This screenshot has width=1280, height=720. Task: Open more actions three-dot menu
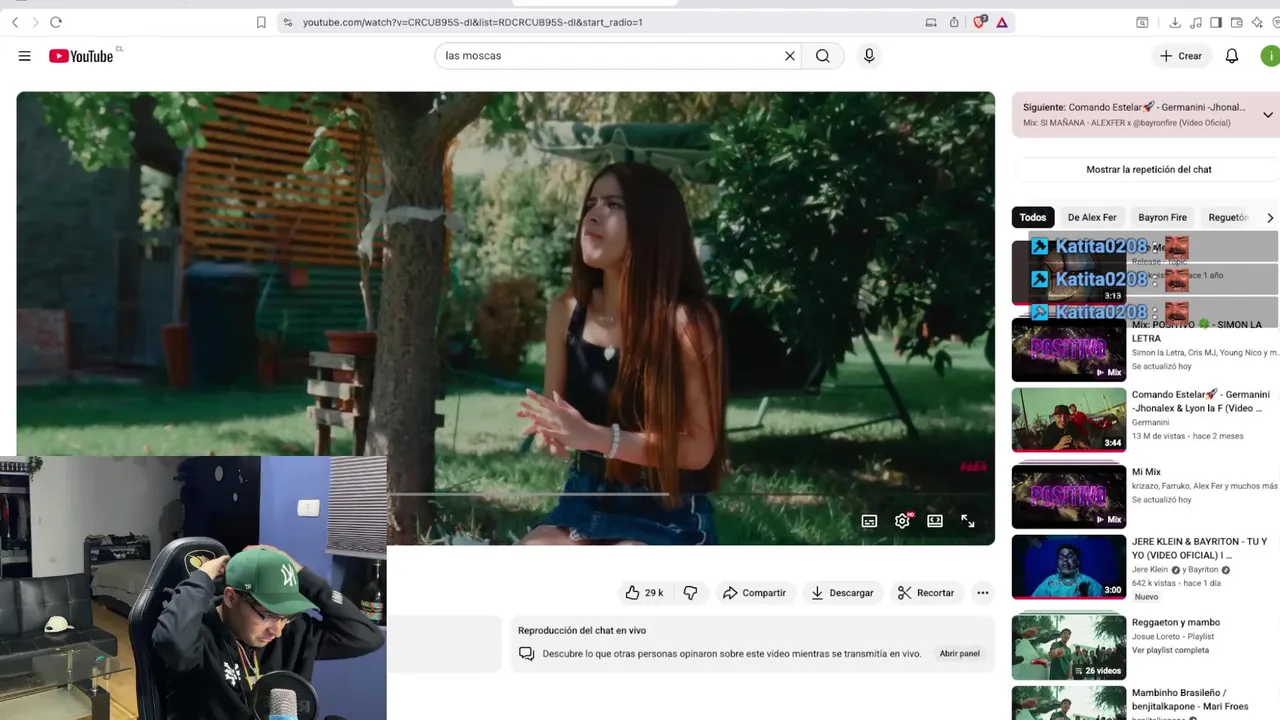click(x=983, y=593)
